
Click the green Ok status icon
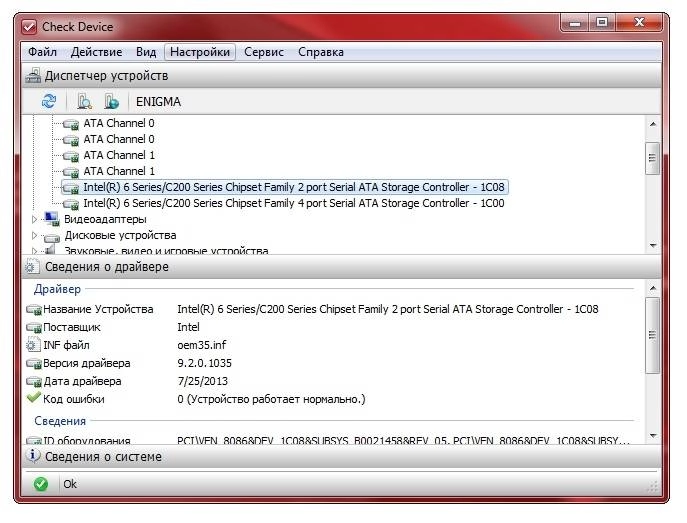click(41, 484)
